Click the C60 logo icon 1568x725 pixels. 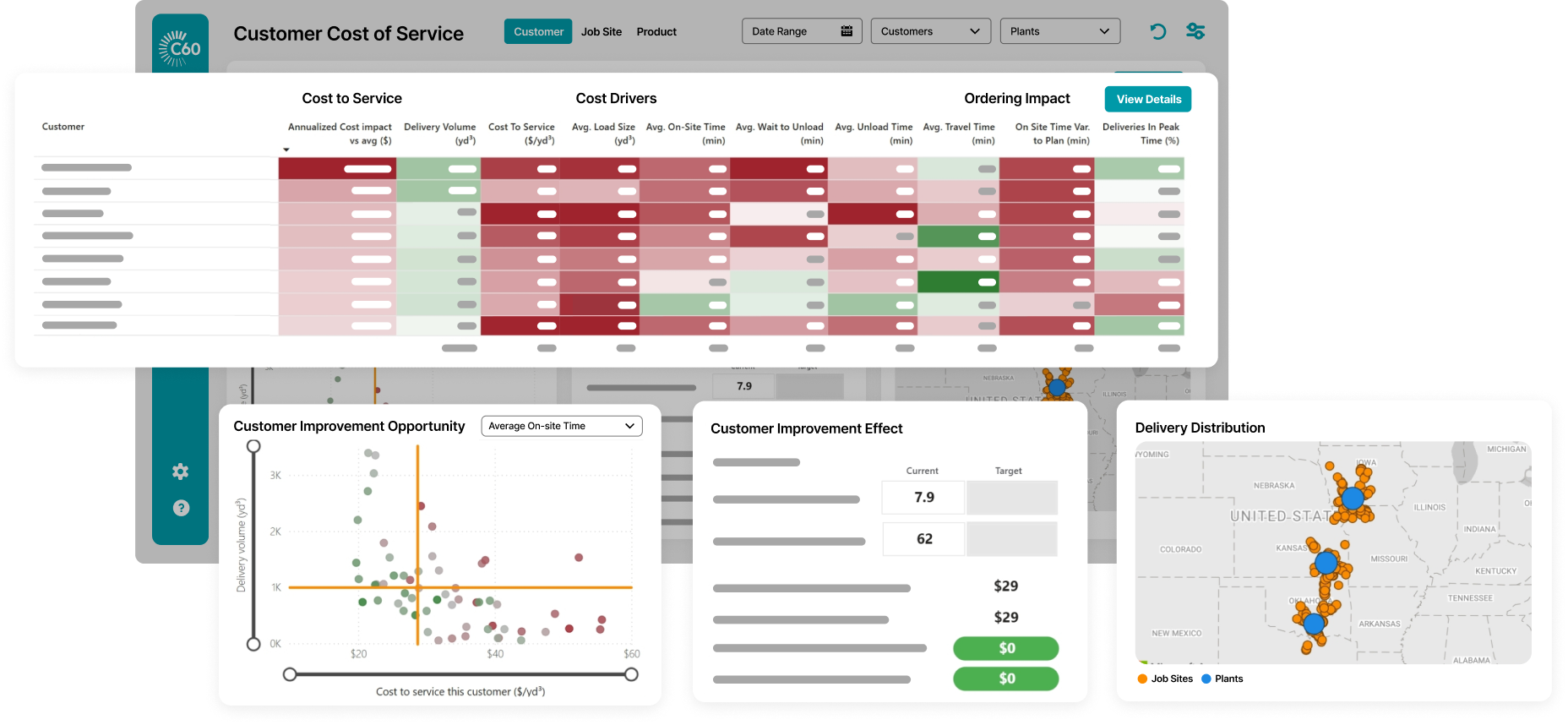pyautogui.click(x=180, y=47)
